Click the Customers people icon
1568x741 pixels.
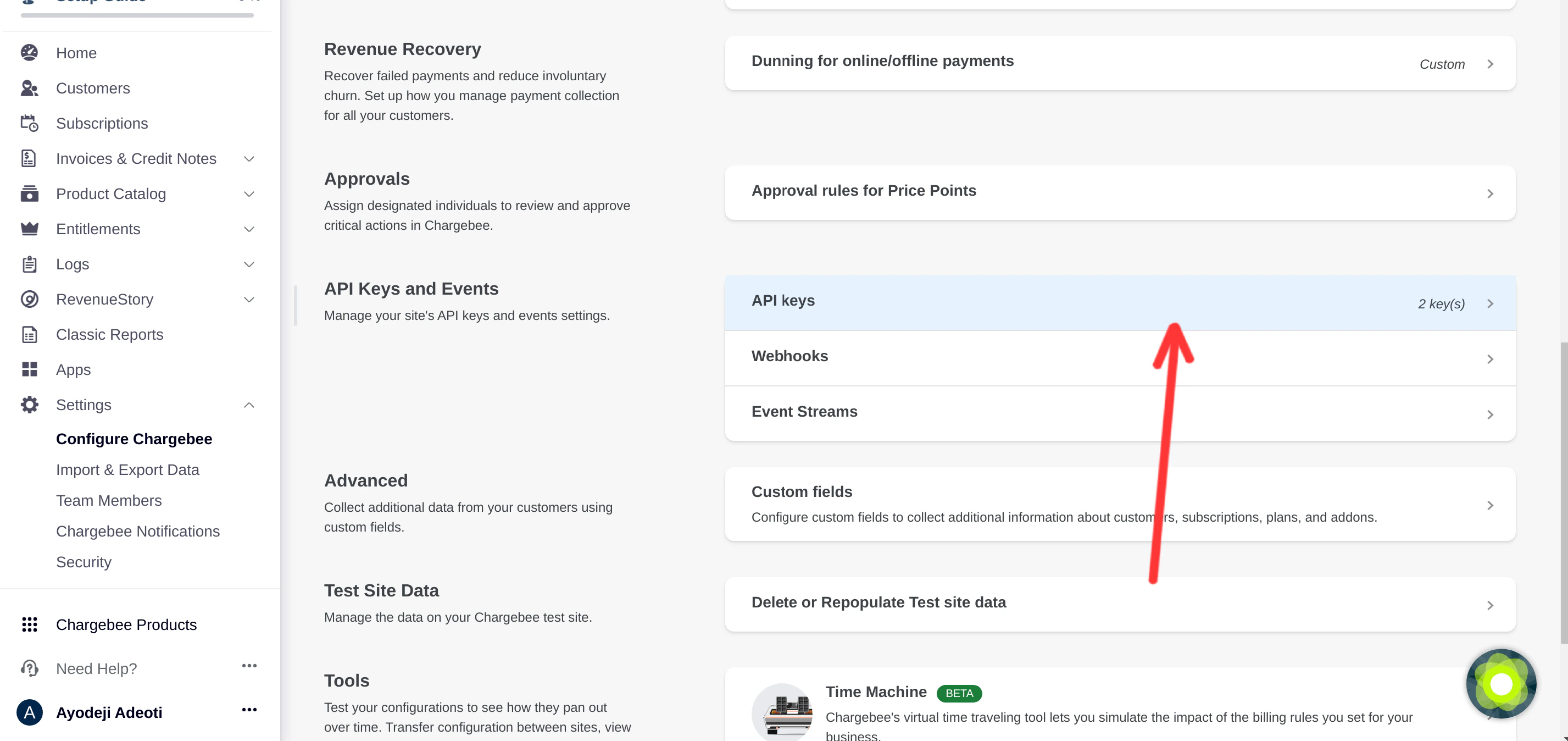(29, 89)
